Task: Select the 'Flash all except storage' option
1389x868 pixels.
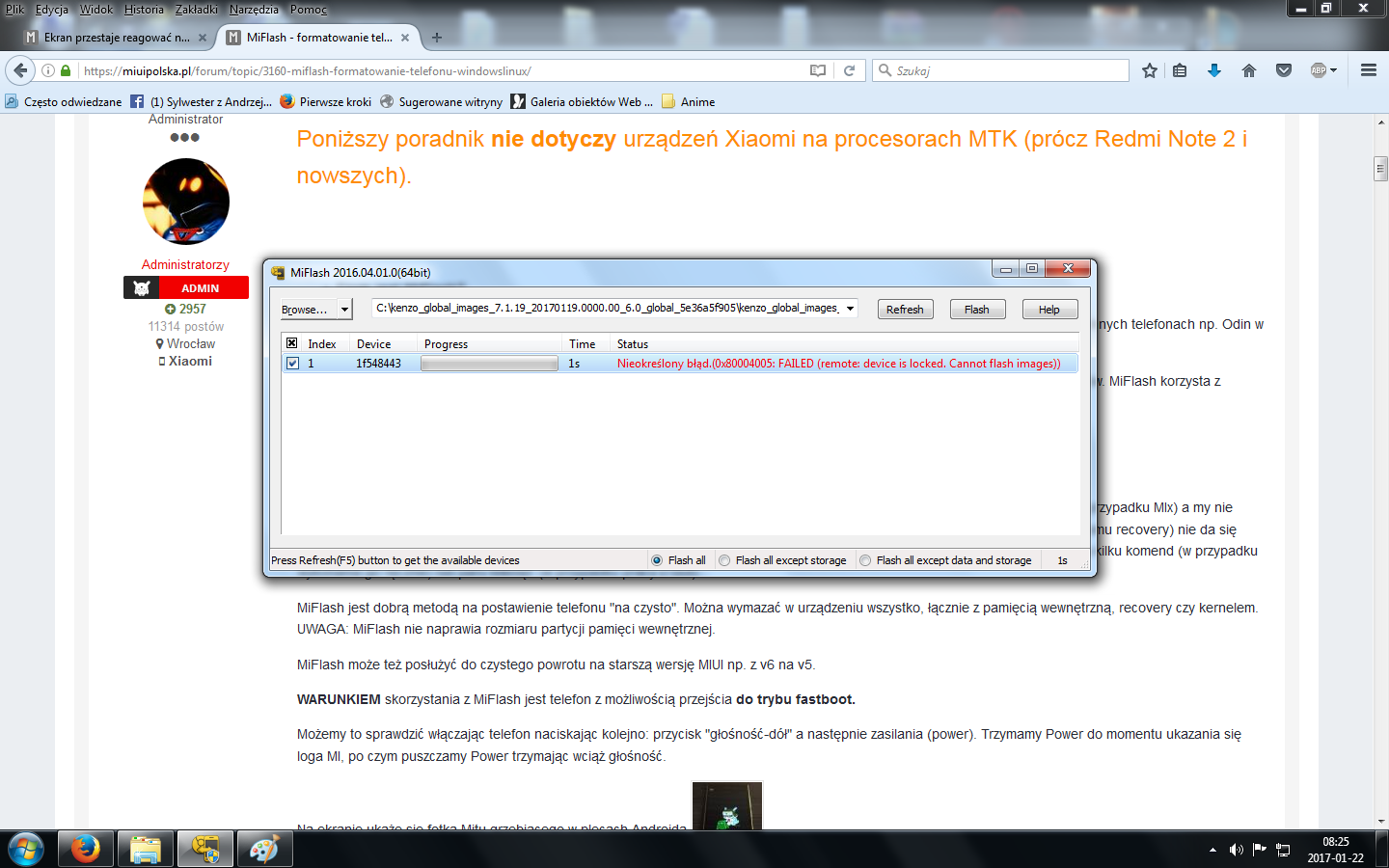Action: point(724,560)
